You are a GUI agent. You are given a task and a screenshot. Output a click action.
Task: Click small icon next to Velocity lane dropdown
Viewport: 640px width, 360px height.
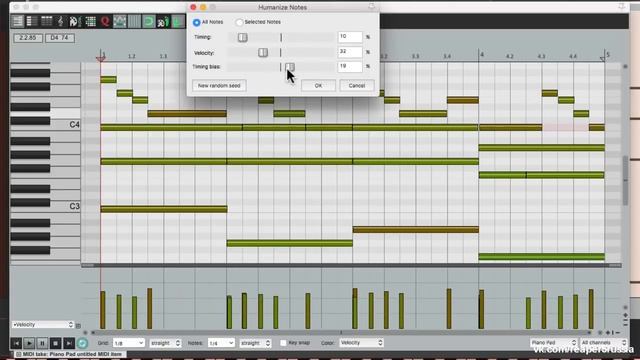click(78, 325)
